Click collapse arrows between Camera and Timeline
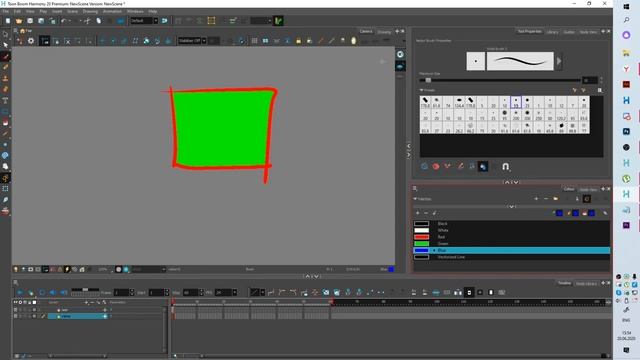This screenshot has height=360, width=640. pos(312,276)
